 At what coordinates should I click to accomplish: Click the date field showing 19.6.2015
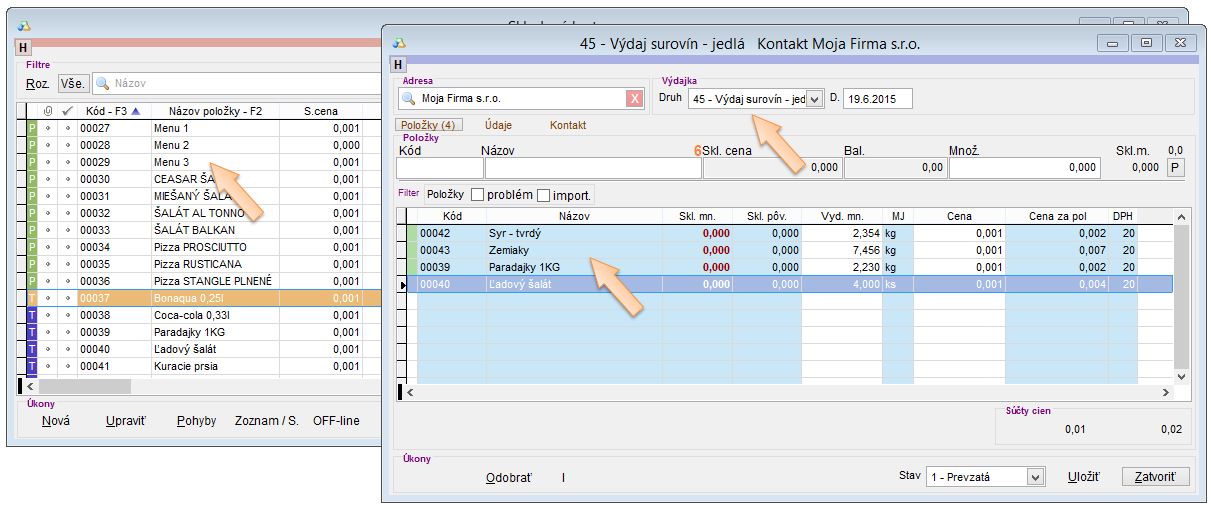[877, 98]
